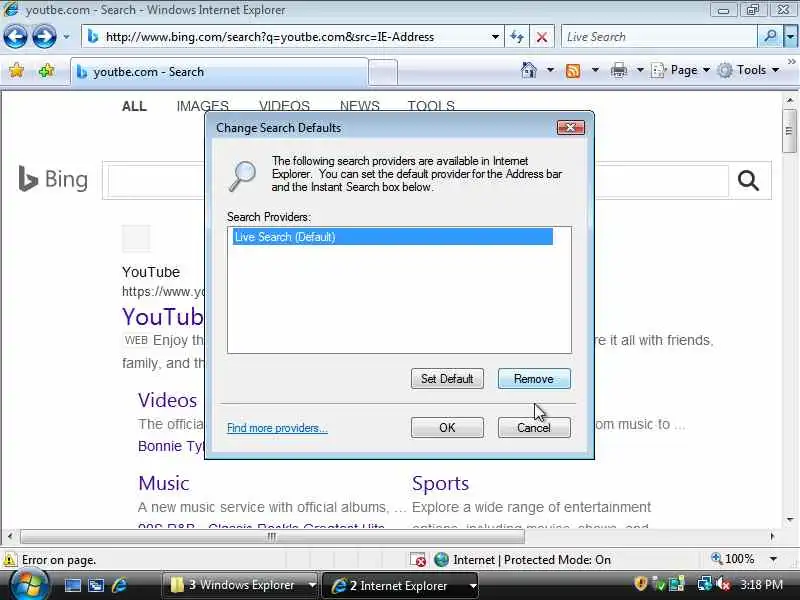Click the Live Search box
Viewport: 800px width, 600px height.
pyautogui.click(x=659, y=37)
